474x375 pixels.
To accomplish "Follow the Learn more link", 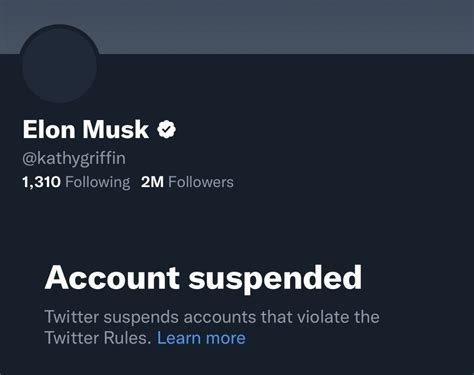I will [201, 338].
